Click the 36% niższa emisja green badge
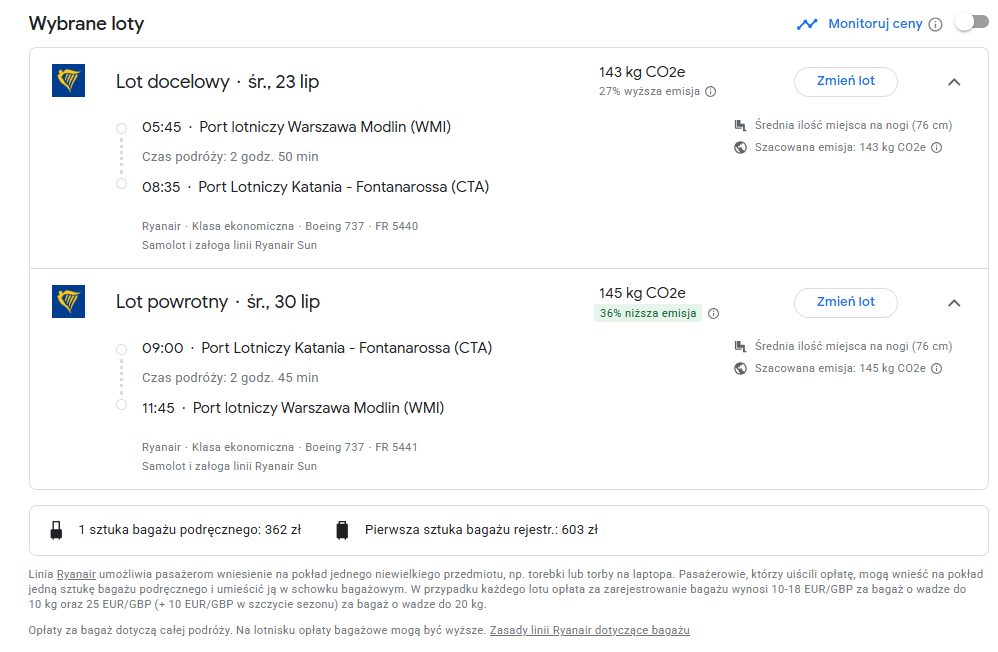 pyautogui.click(x=647, y=313)
